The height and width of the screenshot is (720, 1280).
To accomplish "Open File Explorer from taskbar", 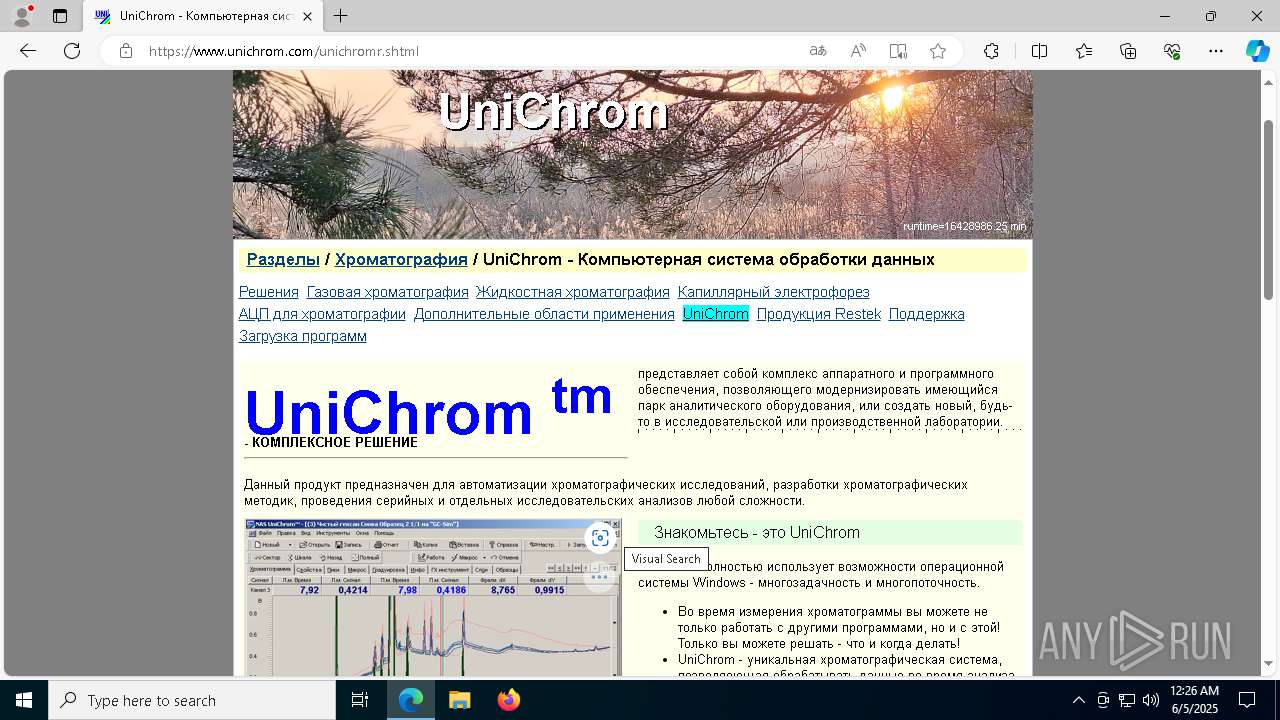I will click(x=460, y=700).
